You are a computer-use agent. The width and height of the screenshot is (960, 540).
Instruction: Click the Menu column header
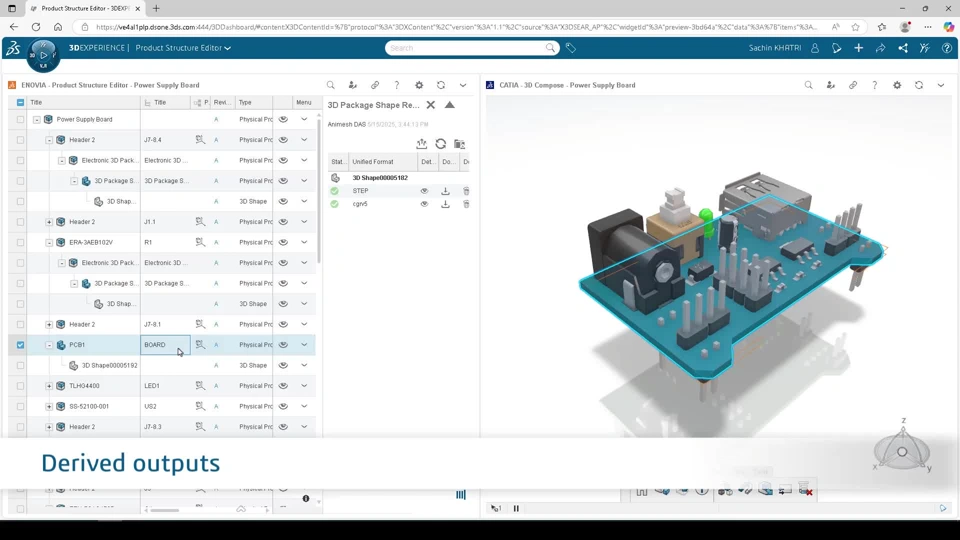click(x=304, y=102)
